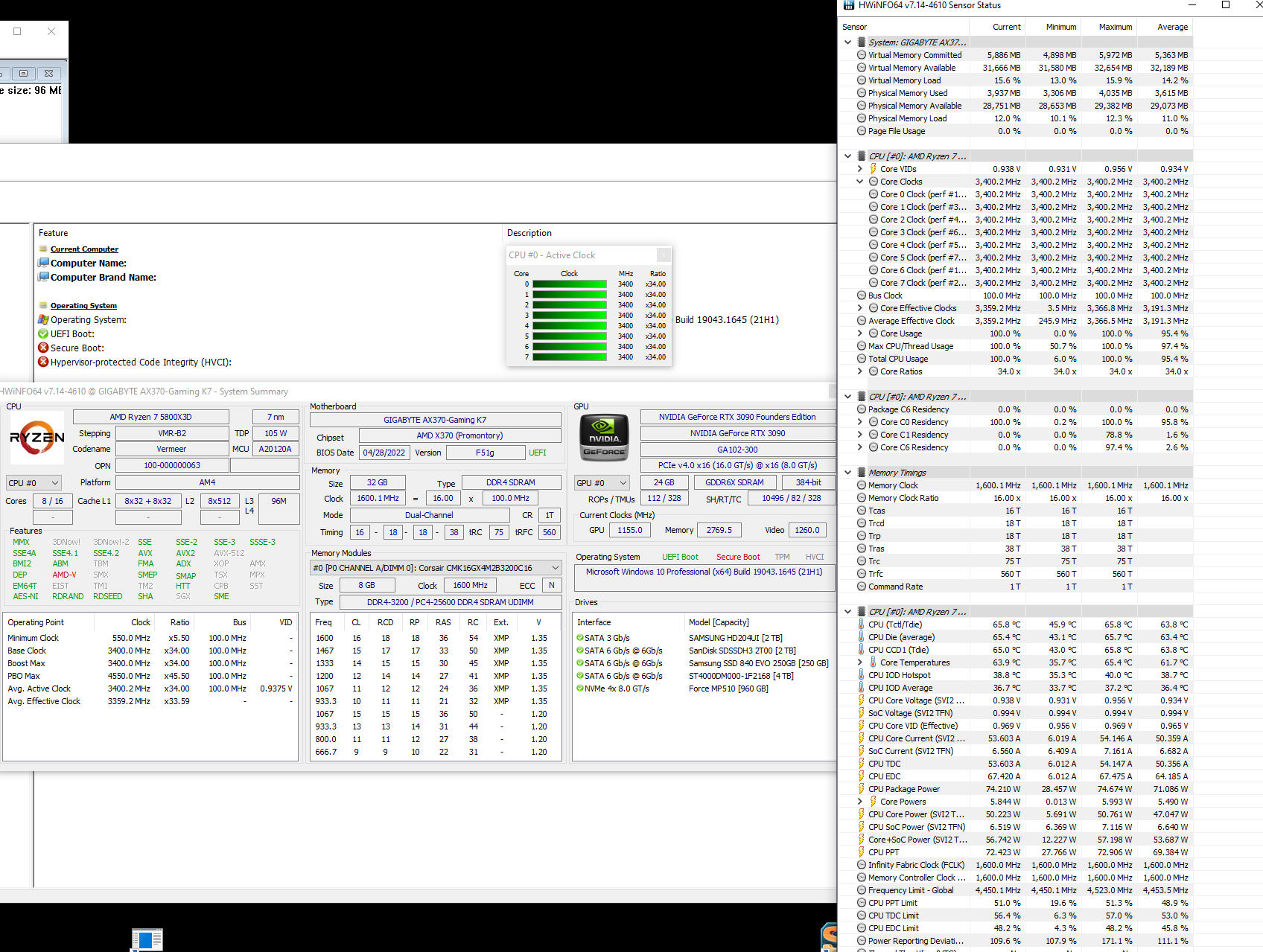Image resolution: width=1263 pixels, height=952 pixels.
Task: Click the HWiNFO64 Sensor Status title bar icon
Action: pyautogui.click(x=848, y=5)
